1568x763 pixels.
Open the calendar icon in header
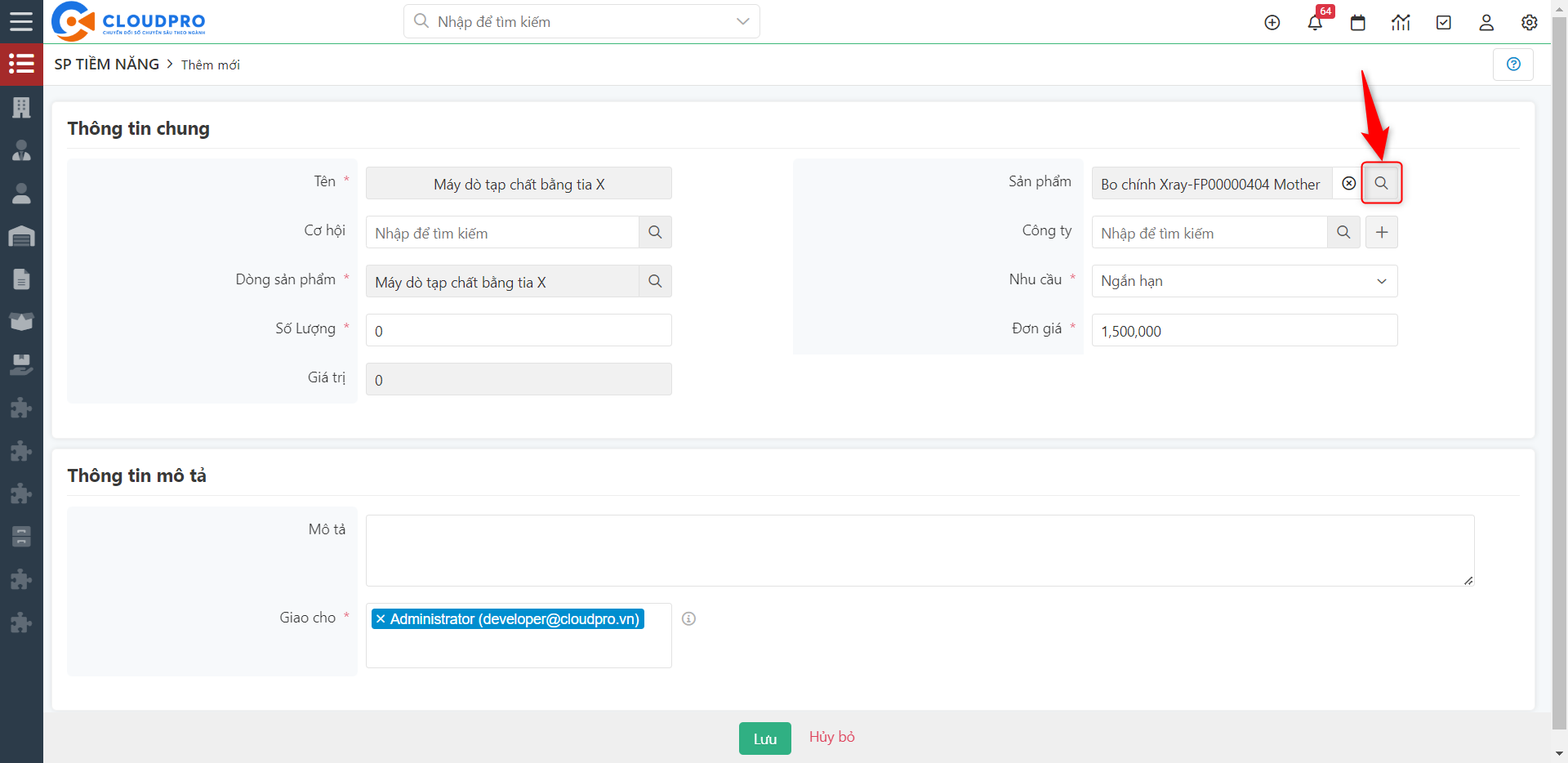click(x=1358, y=23)
